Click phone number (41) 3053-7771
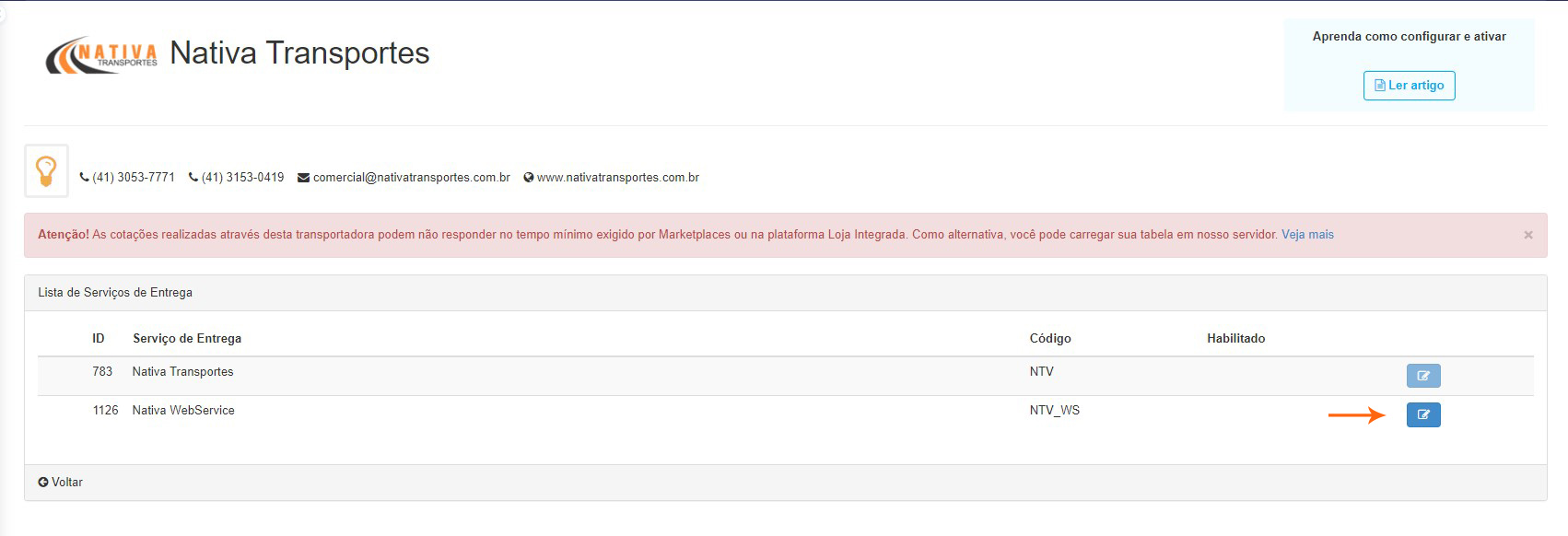1568x536 pixels. click(133, 178)
